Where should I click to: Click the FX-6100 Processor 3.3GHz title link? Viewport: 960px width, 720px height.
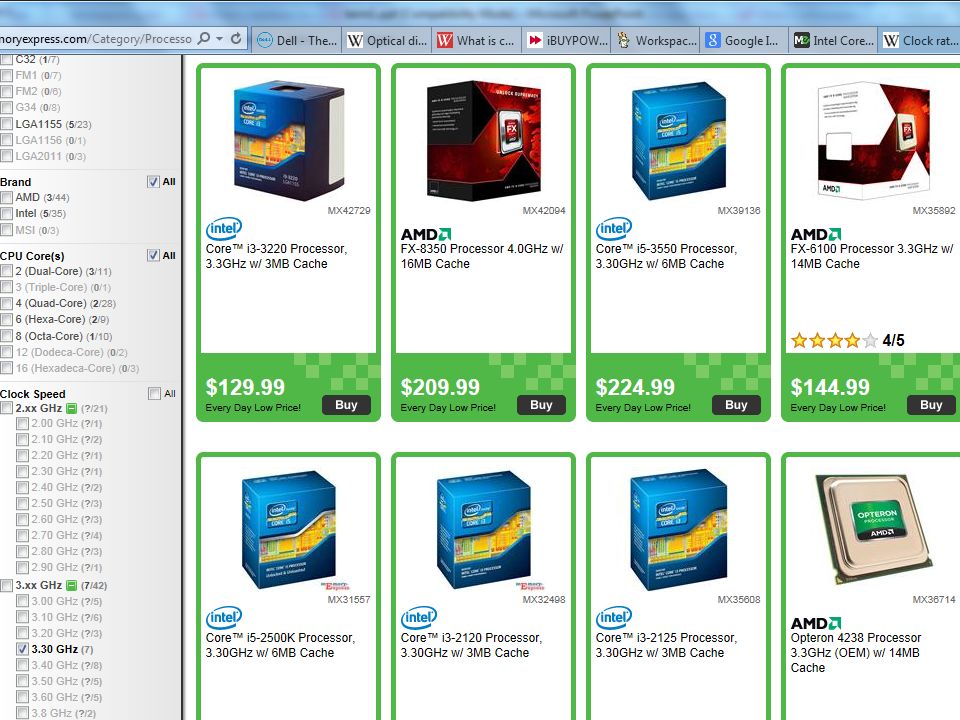(x=872, y=257)
